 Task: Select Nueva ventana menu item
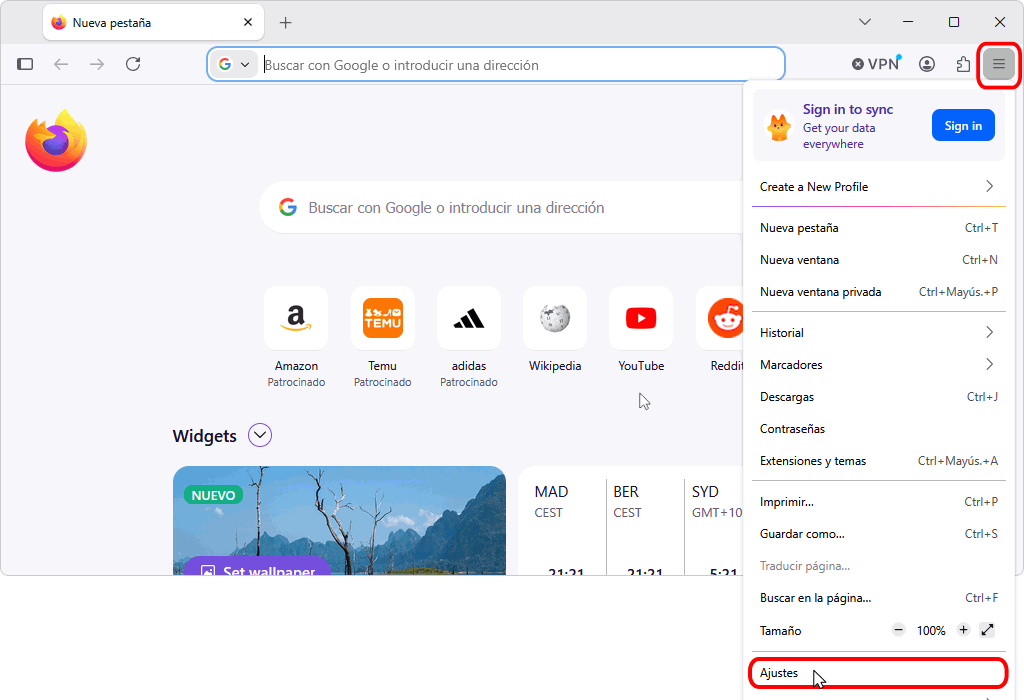[878, 260]
